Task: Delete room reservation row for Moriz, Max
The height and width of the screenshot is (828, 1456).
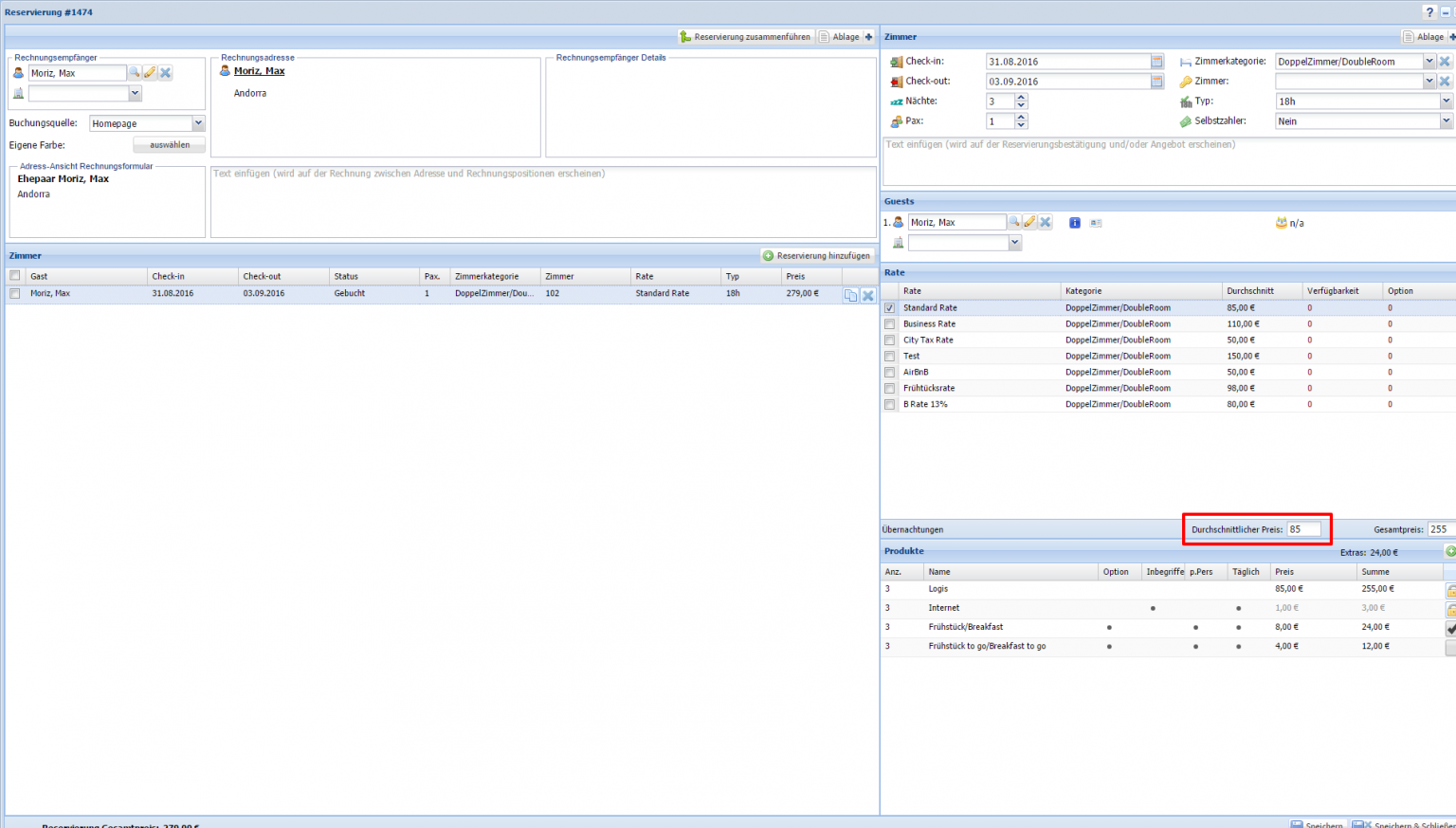Action: 867,295
